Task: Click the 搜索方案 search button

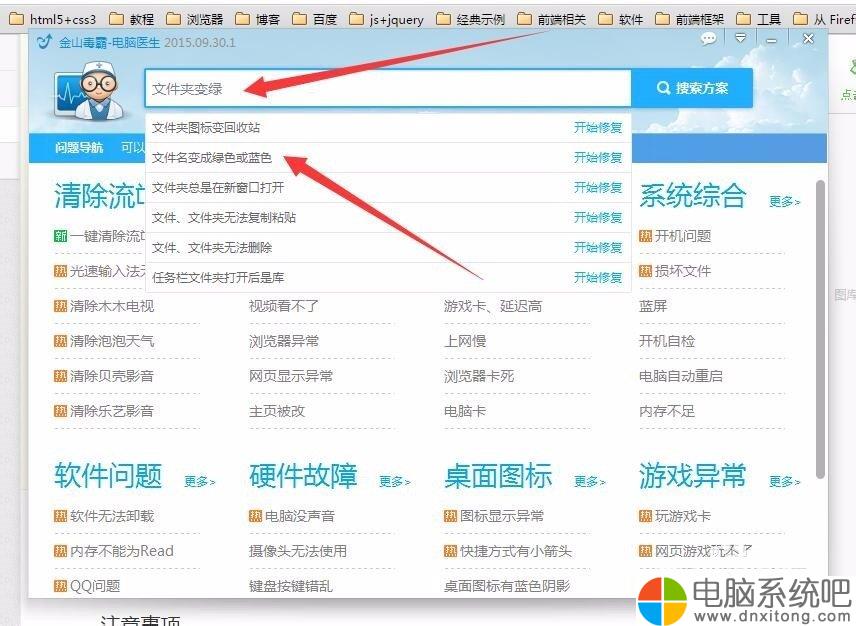Action: click(692, 88)
